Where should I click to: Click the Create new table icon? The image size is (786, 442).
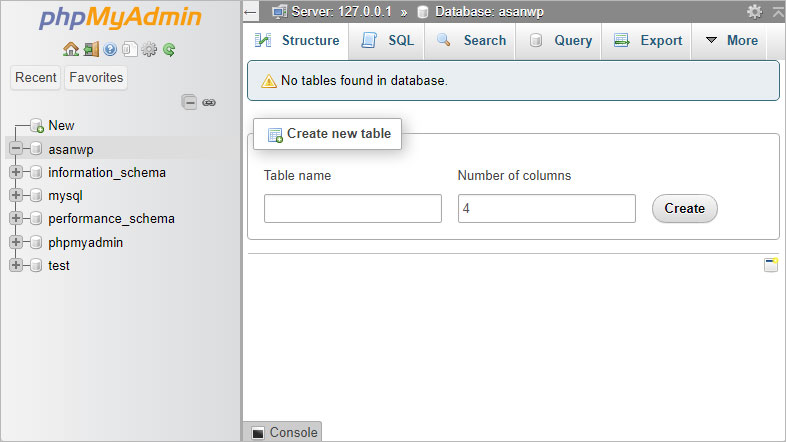pyautogui.click(x=275, y=135)
